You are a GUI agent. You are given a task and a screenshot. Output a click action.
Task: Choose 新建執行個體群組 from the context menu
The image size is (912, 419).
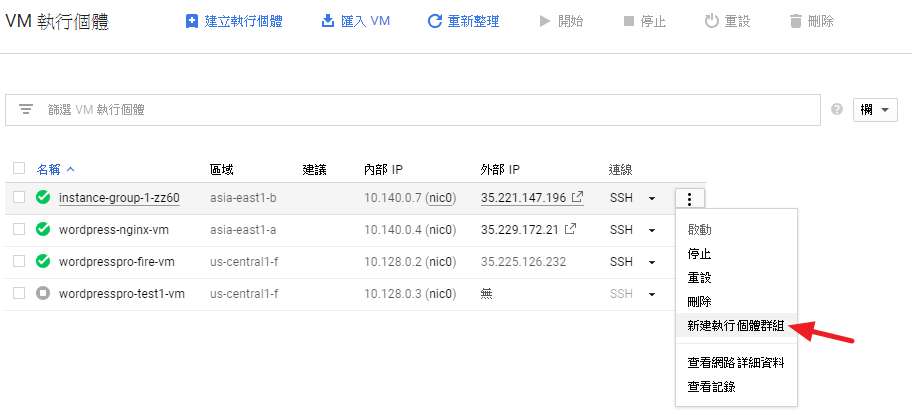pyautogui.click(x=735, y=326)
